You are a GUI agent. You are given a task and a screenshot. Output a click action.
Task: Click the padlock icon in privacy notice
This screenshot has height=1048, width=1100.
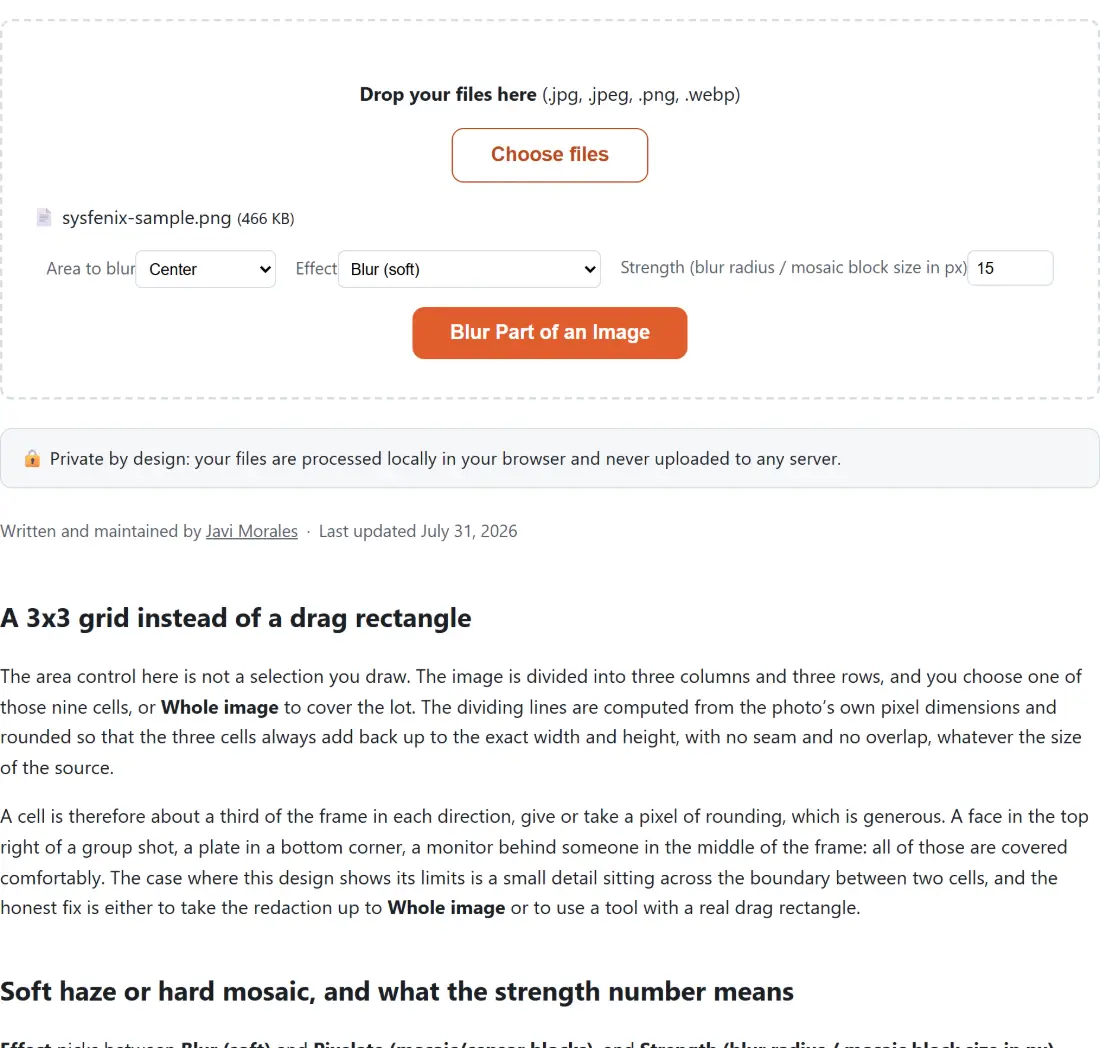pyautogui.click(x=32, y=459)
